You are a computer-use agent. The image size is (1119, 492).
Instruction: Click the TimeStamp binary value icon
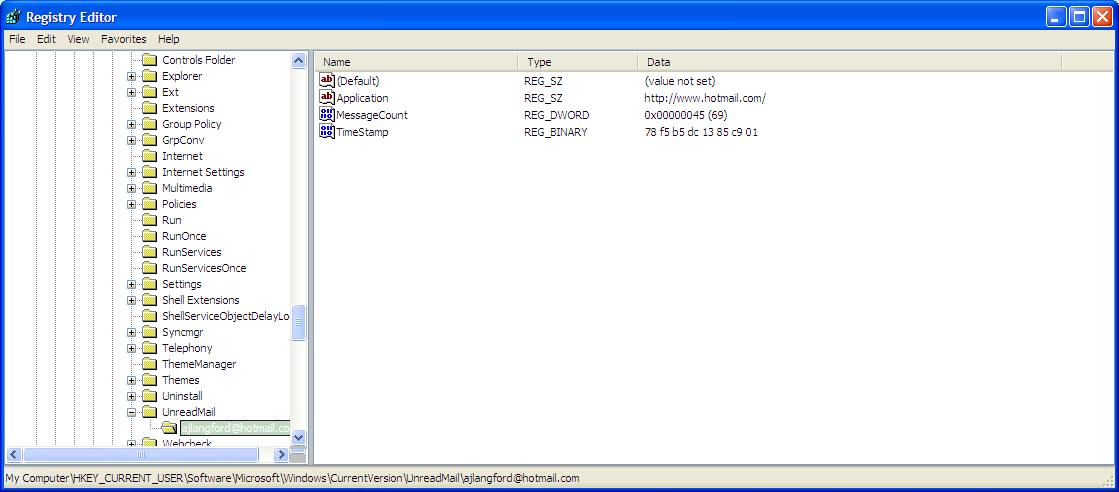pyautogui.click(x=327, y=132)
